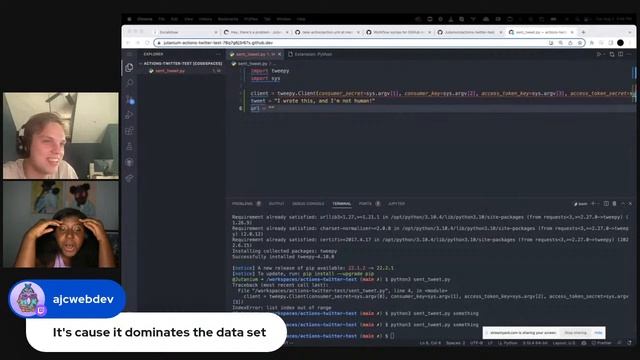Open the Chrome profile avatar

coord(620,43)
